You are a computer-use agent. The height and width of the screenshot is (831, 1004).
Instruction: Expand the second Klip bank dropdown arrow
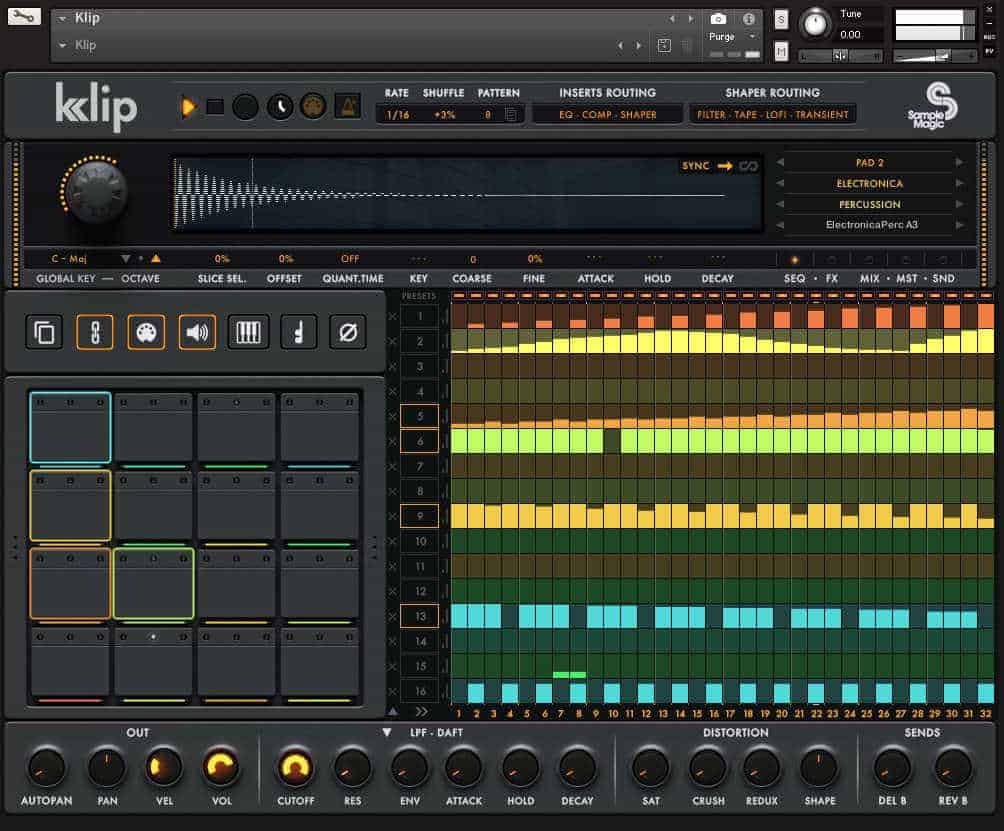62,45
